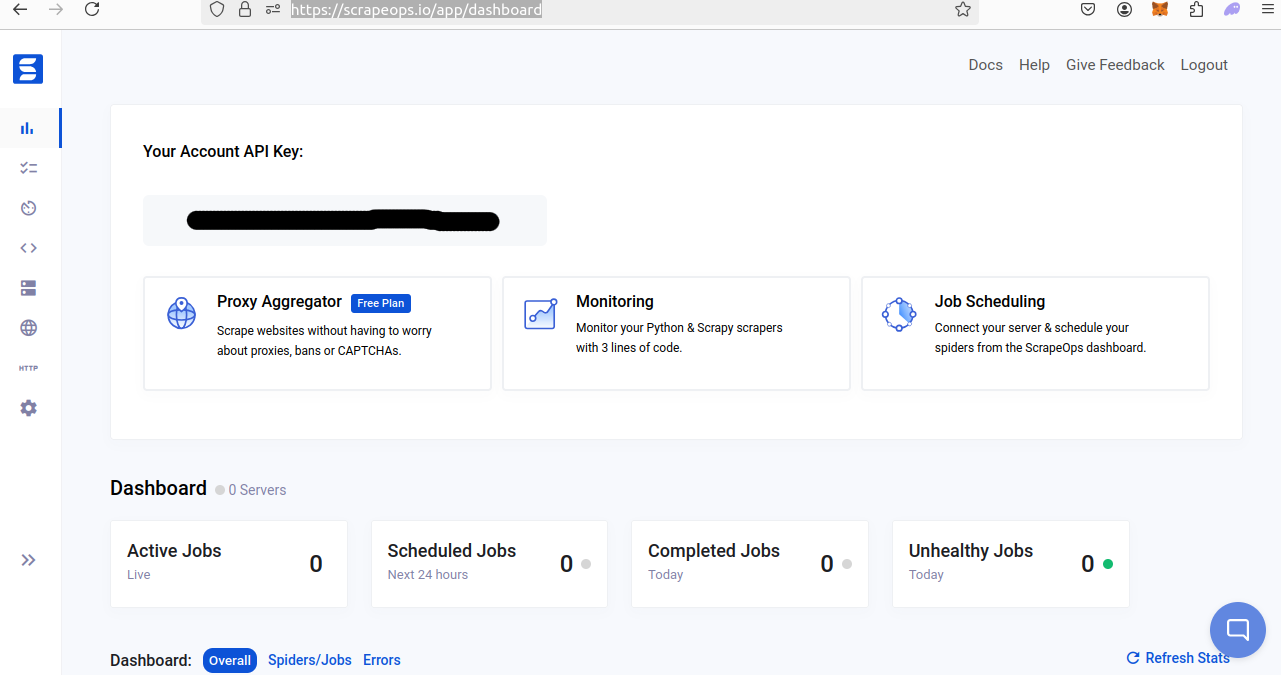Open the servers sidebar icon
The image size is (1281, 675).
pyautogui.click(x=28, y=288)
